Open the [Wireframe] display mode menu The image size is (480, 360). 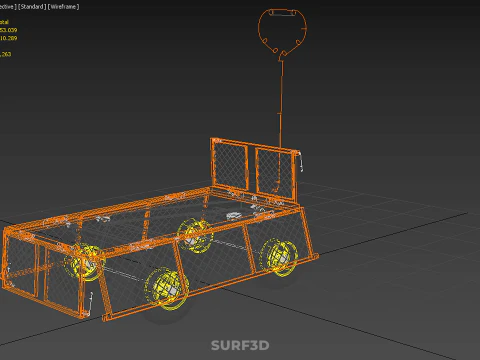64,7
